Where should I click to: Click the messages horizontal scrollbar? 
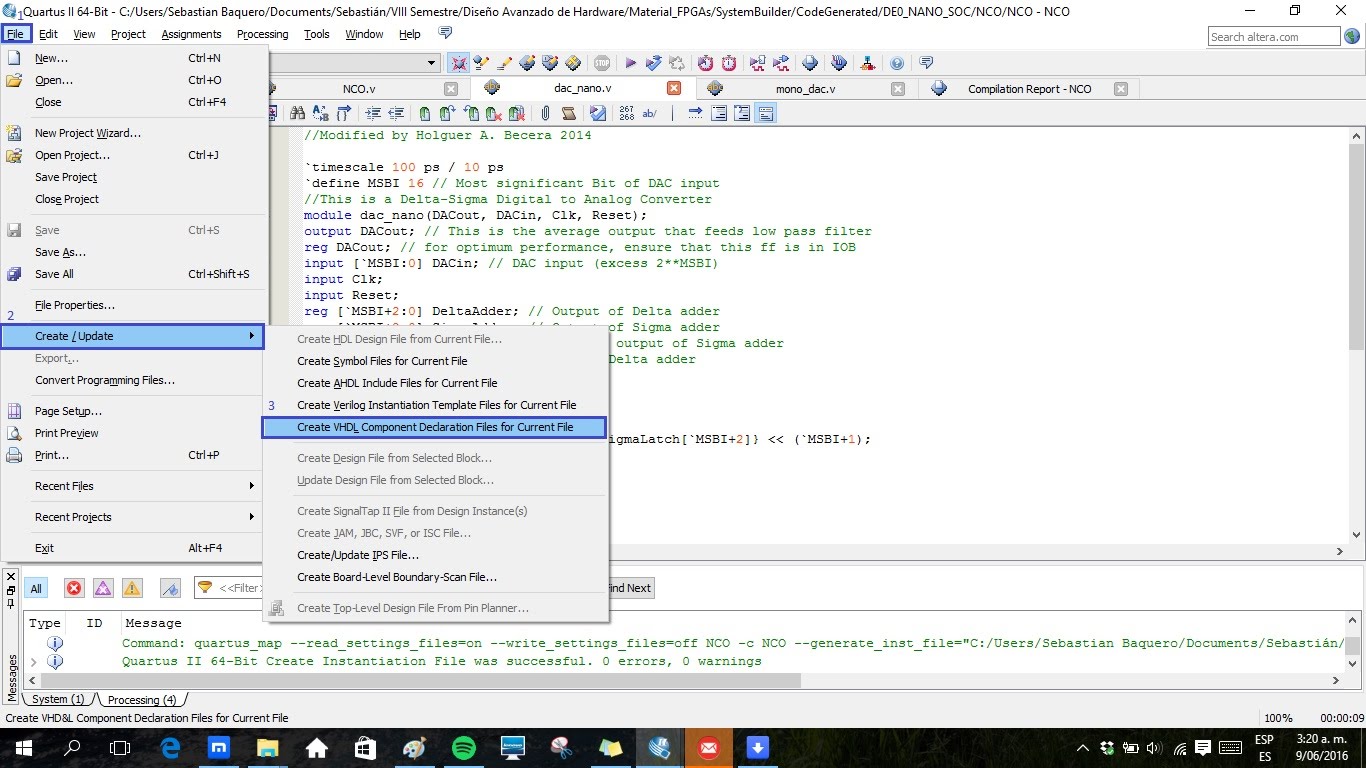[684, 680]
